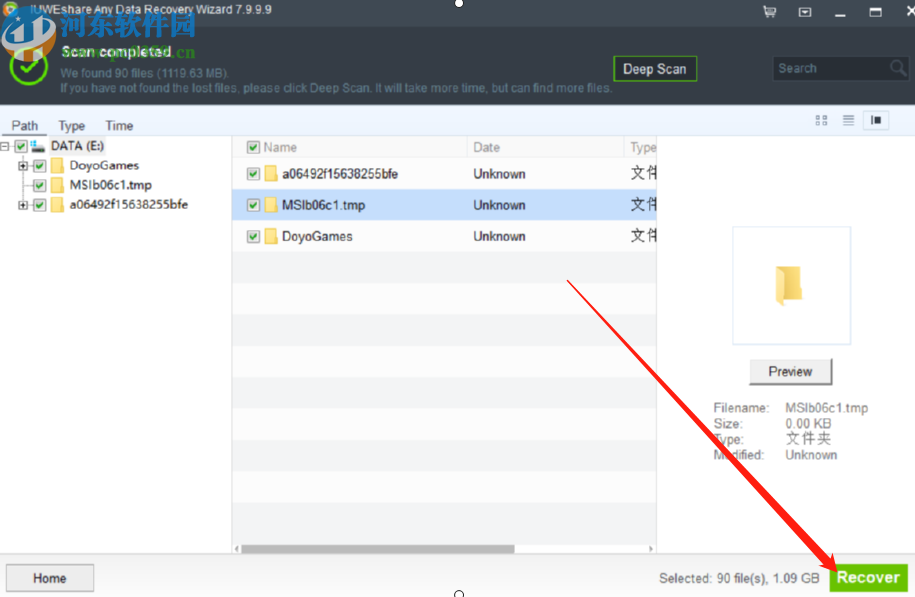Image resolution: width=915 pixels, height=597 pixels.
Task: Click the 0.00 KB size value
Action: coord(808,424)
